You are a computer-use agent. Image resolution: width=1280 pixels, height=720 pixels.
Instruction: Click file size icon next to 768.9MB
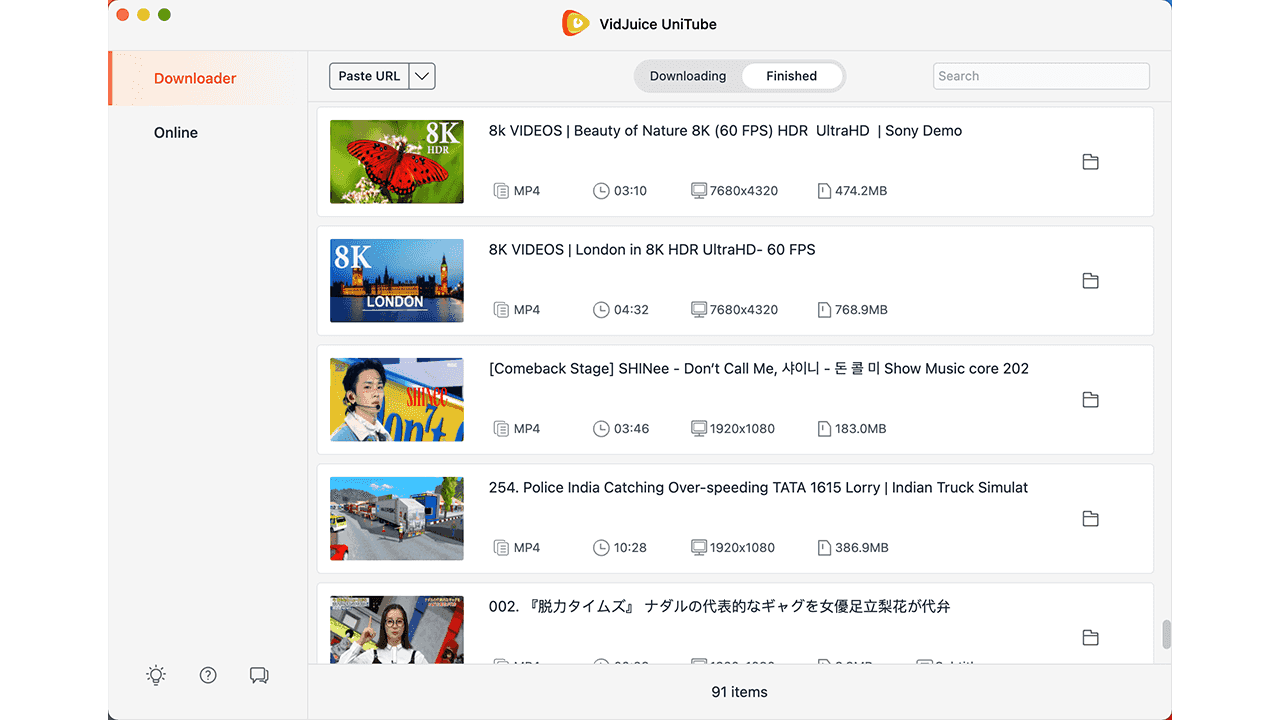[x=824, y=310]
